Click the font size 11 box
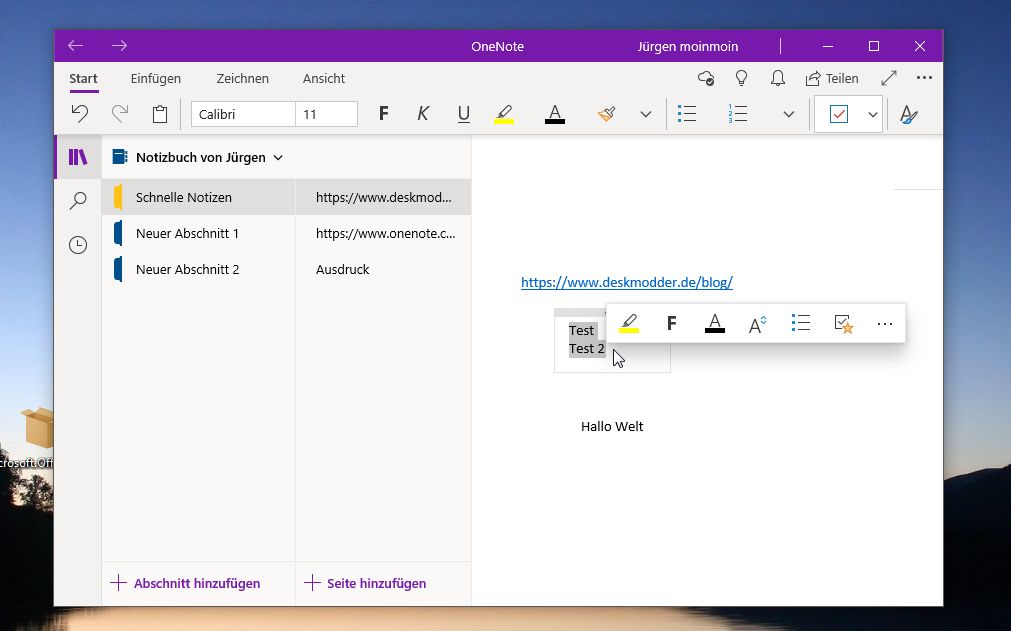Viewport: 1011px width, 631px height. click(x=326, y=114)
